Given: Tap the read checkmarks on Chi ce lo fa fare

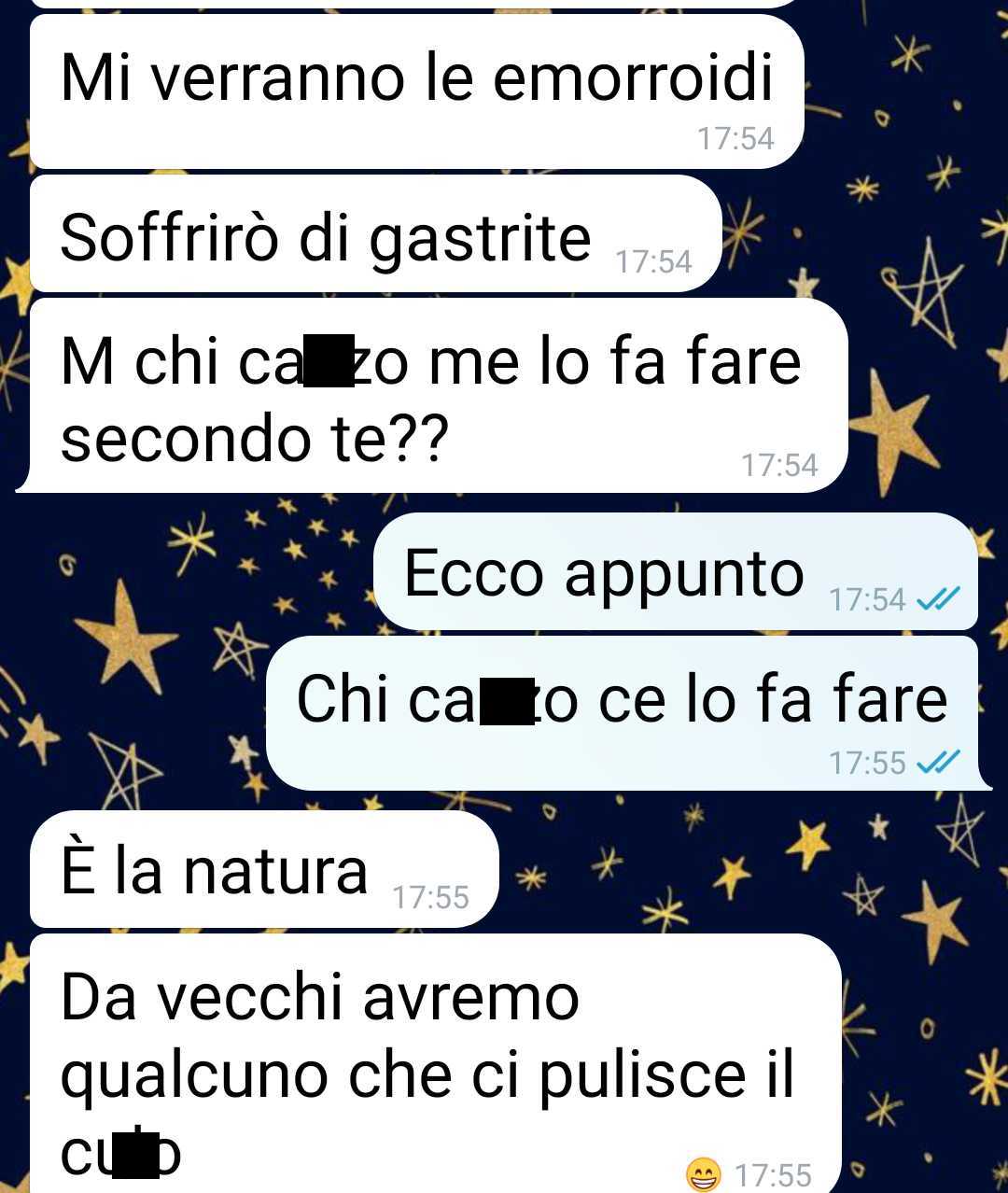Looking at the screenshot, I should coord(938,764).
